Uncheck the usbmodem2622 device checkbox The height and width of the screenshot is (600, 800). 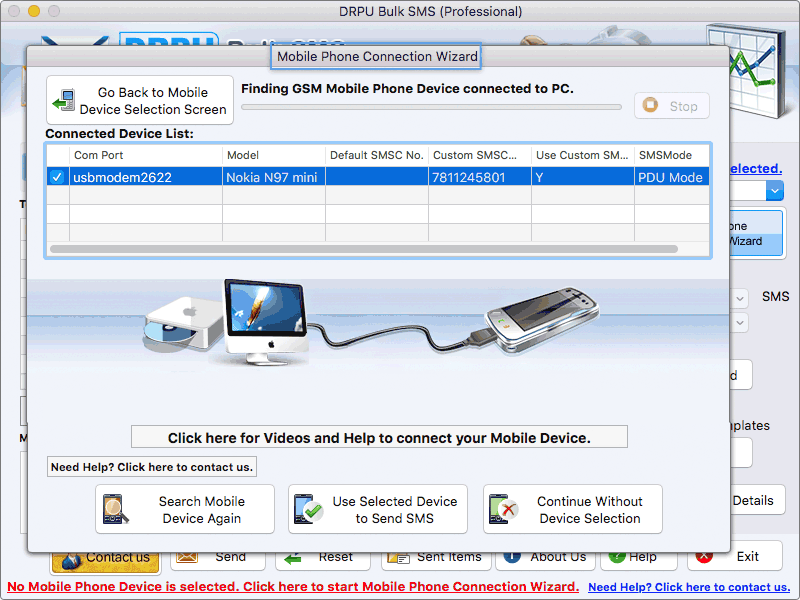[57, 177]
